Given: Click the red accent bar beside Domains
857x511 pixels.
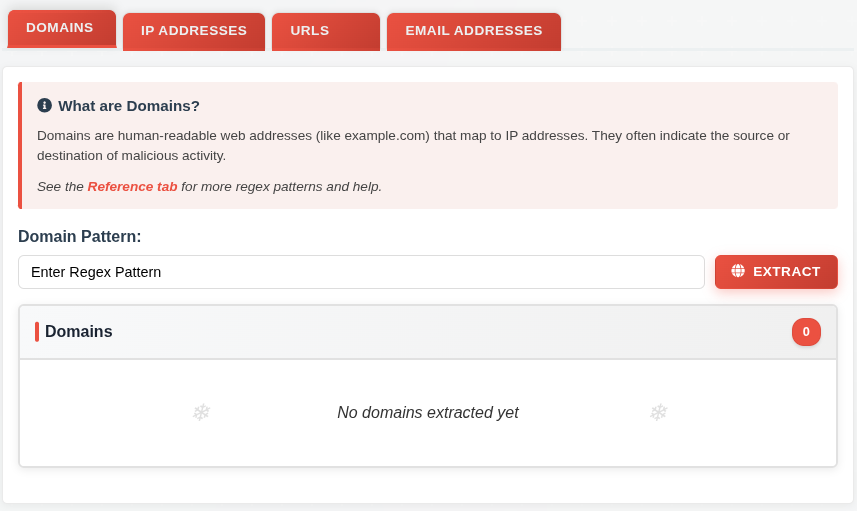Looking at the screenshot, I should 37,332.
